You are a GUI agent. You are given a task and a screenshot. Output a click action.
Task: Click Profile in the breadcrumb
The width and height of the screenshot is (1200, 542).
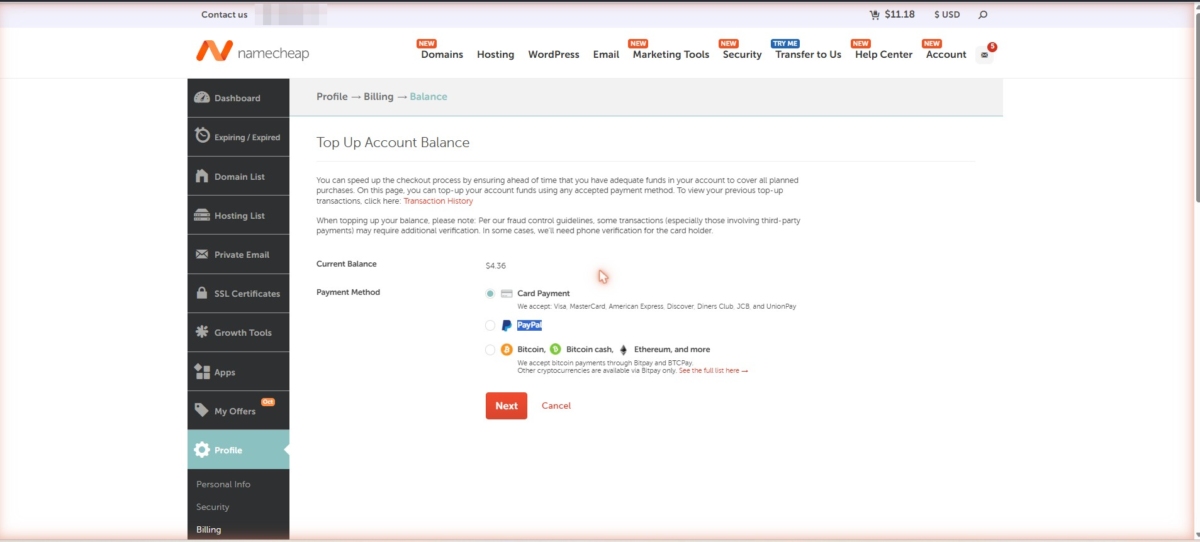tap(332, 97)
